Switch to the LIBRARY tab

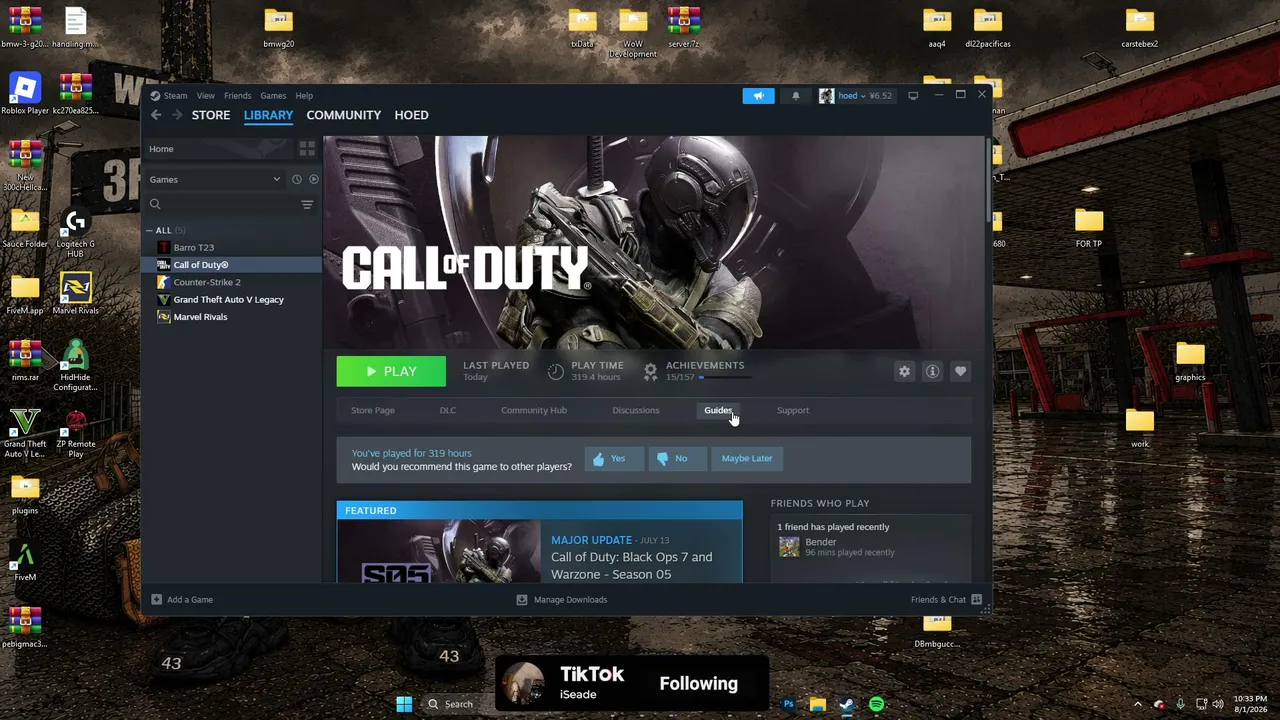(x=268, y=115)
